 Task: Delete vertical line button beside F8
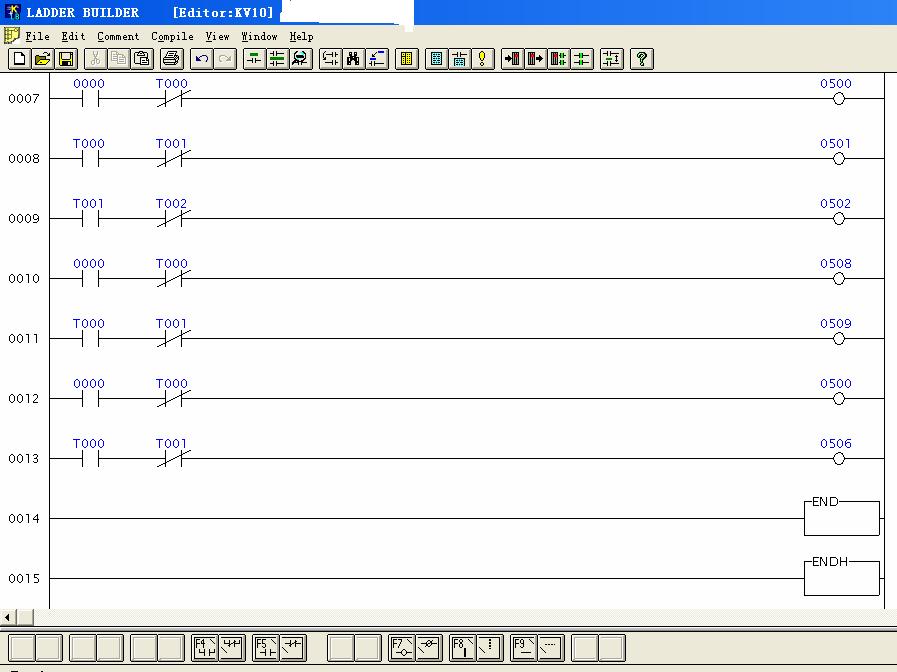[490, 647]
